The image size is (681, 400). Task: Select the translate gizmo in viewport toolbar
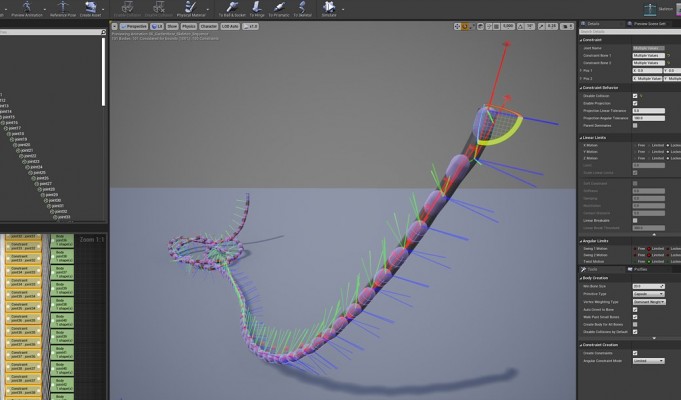[457, 26]
